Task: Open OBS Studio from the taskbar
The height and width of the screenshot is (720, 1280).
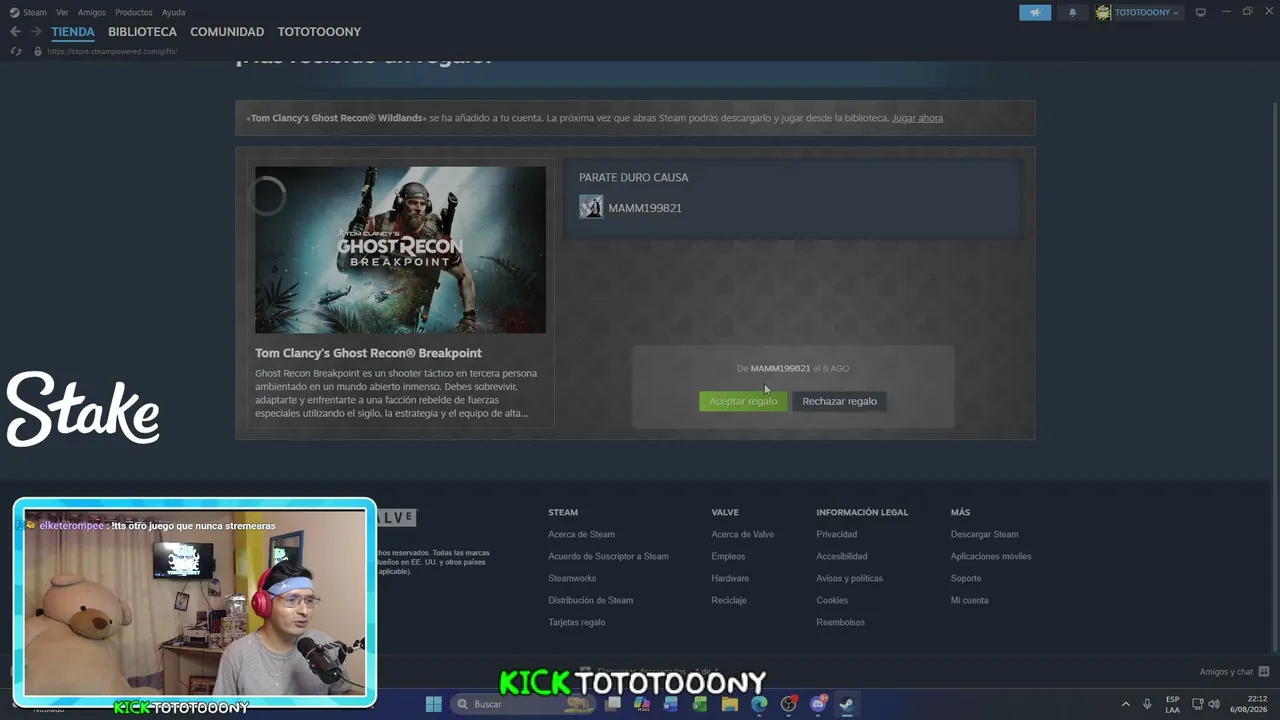Action: pos(788,704)
